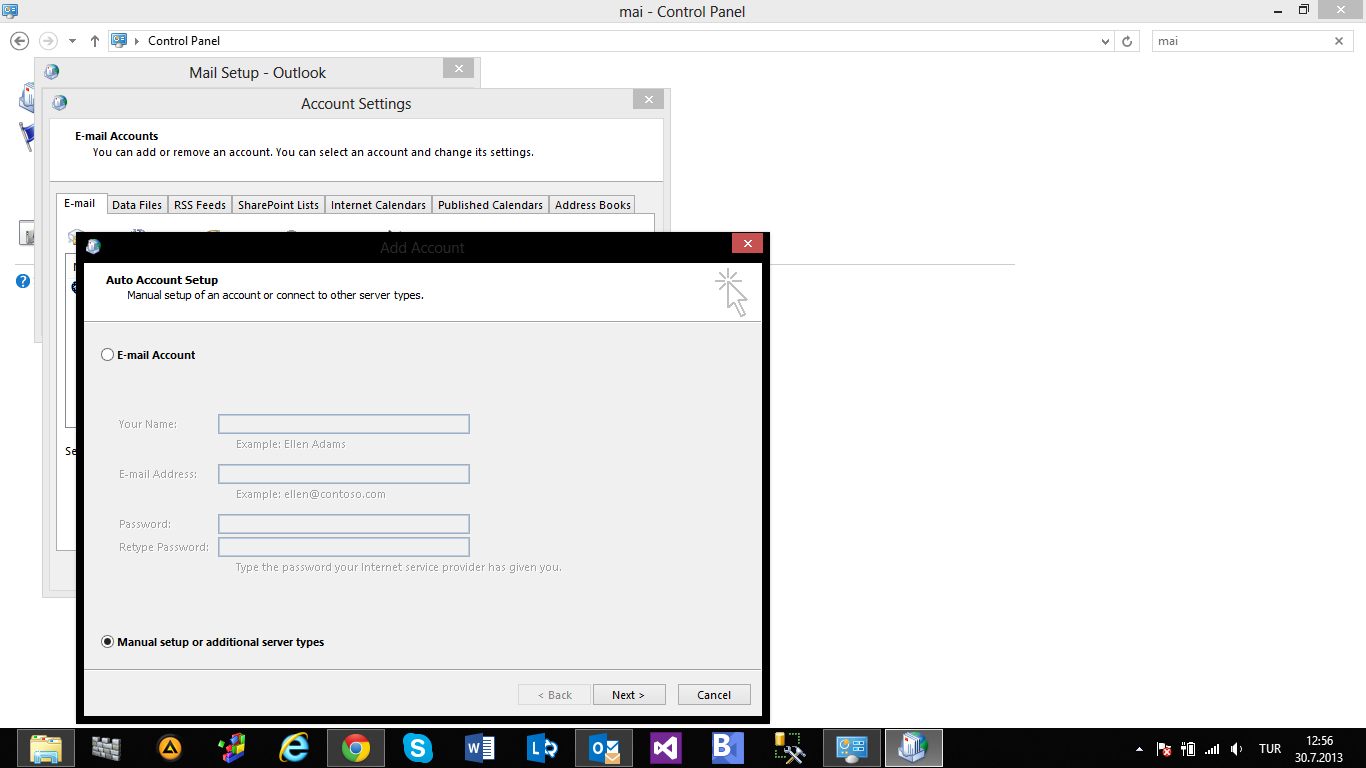
Task: Launch Internet Explorer from the taskbar
Action: (294, 748)
